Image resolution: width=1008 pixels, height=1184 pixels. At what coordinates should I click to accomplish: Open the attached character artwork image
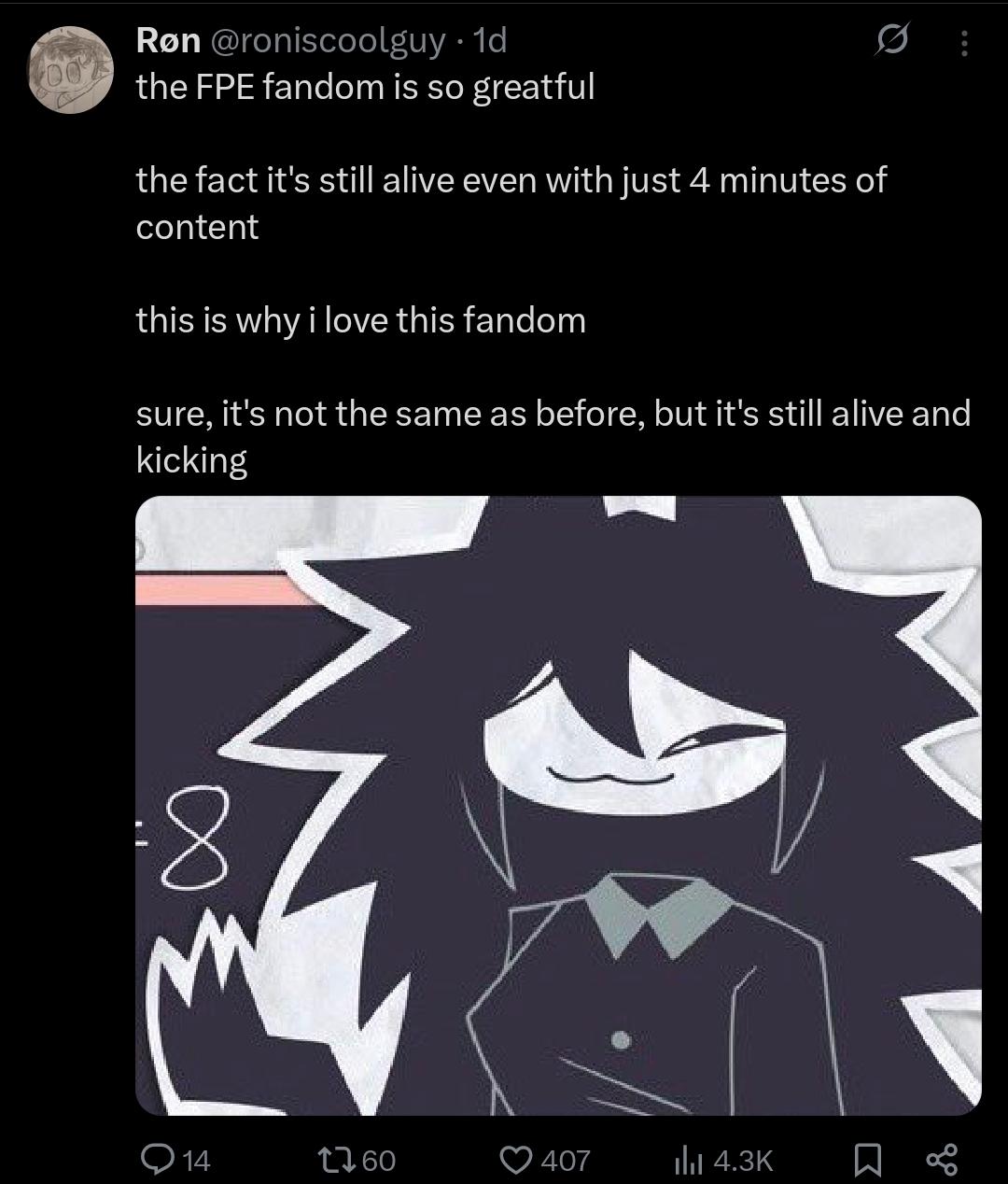[x=558, y=806]
